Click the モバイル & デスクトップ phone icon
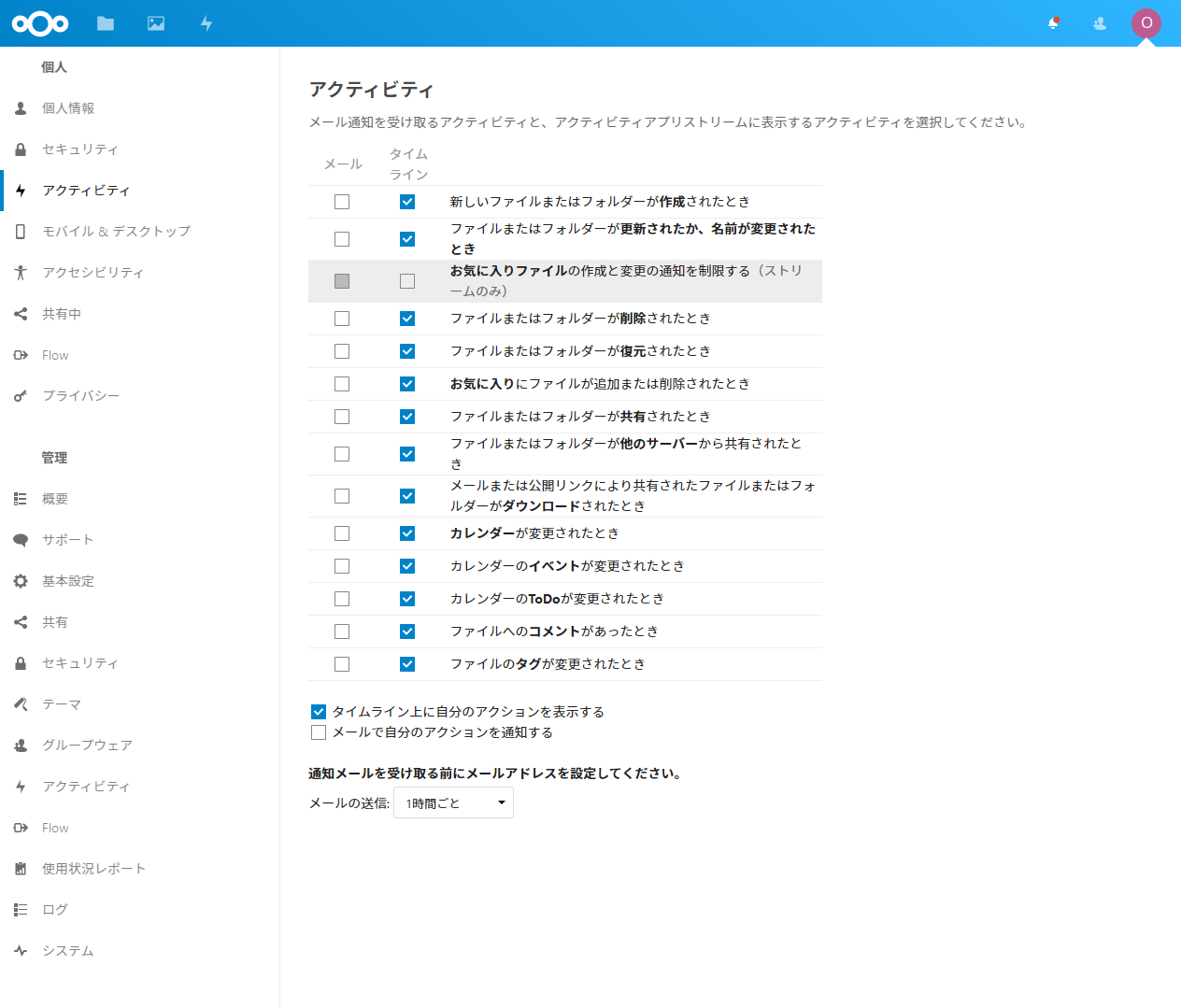Image resolution: width=1181 pixels, height=1008 pixels. 21,232
